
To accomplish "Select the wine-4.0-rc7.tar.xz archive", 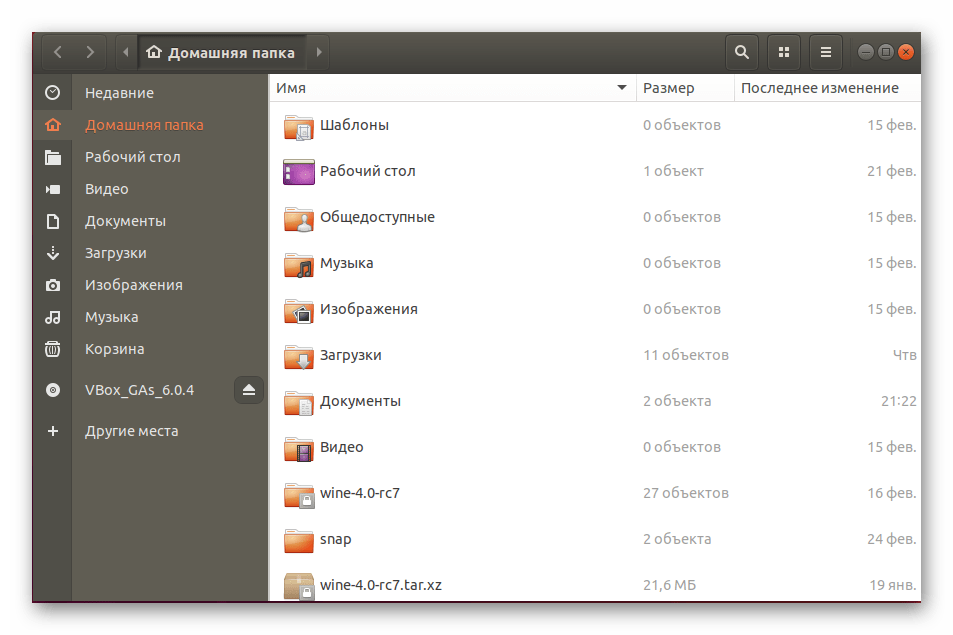I will [x=380, y=585].
